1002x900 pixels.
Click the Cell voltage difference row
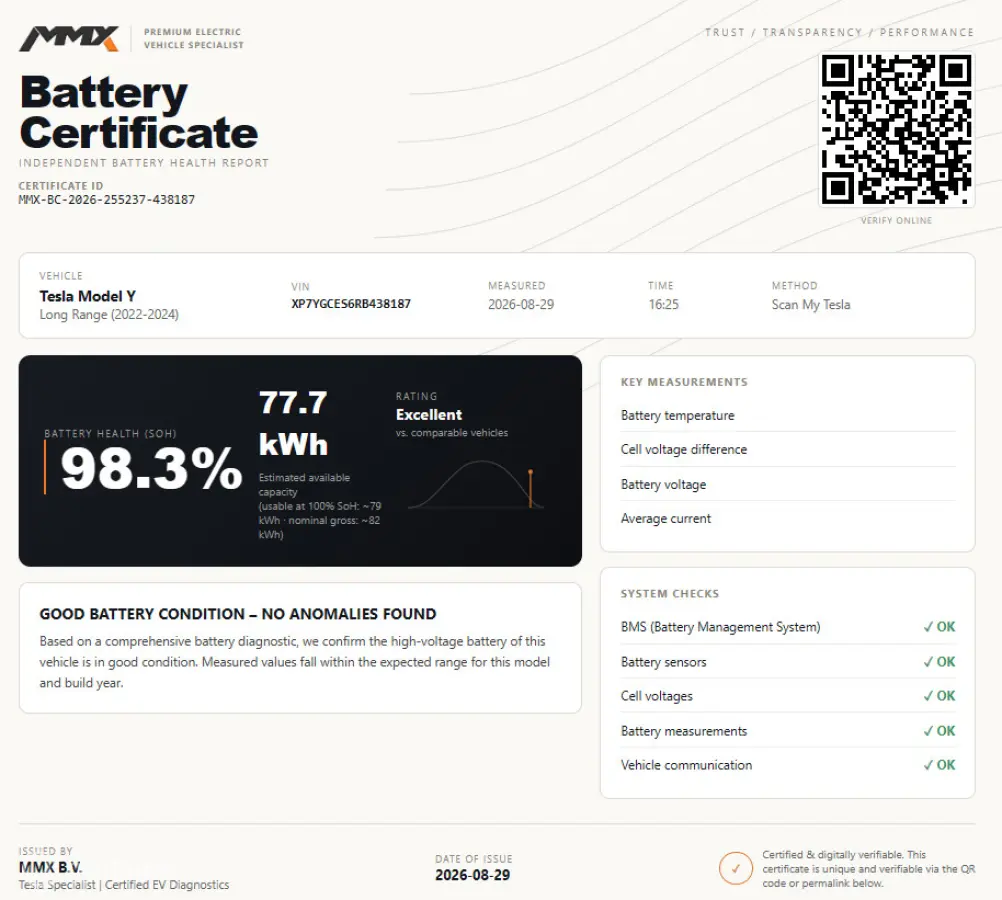788,449
